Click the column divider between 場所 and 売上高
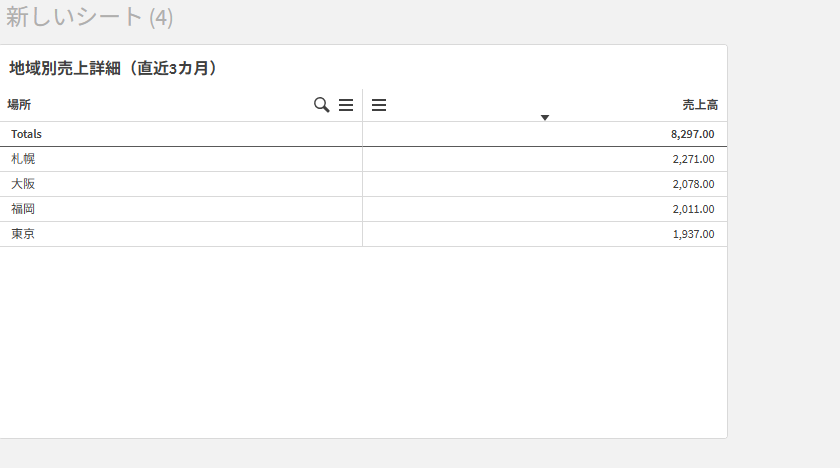840x468 pixels. pos(362,105)
